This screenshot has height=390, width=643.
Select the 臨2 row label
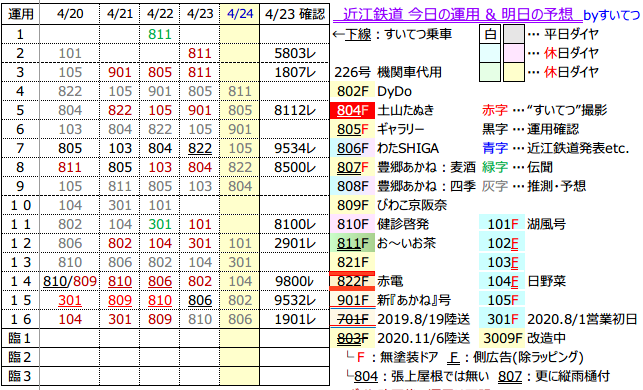coord(21,357)
